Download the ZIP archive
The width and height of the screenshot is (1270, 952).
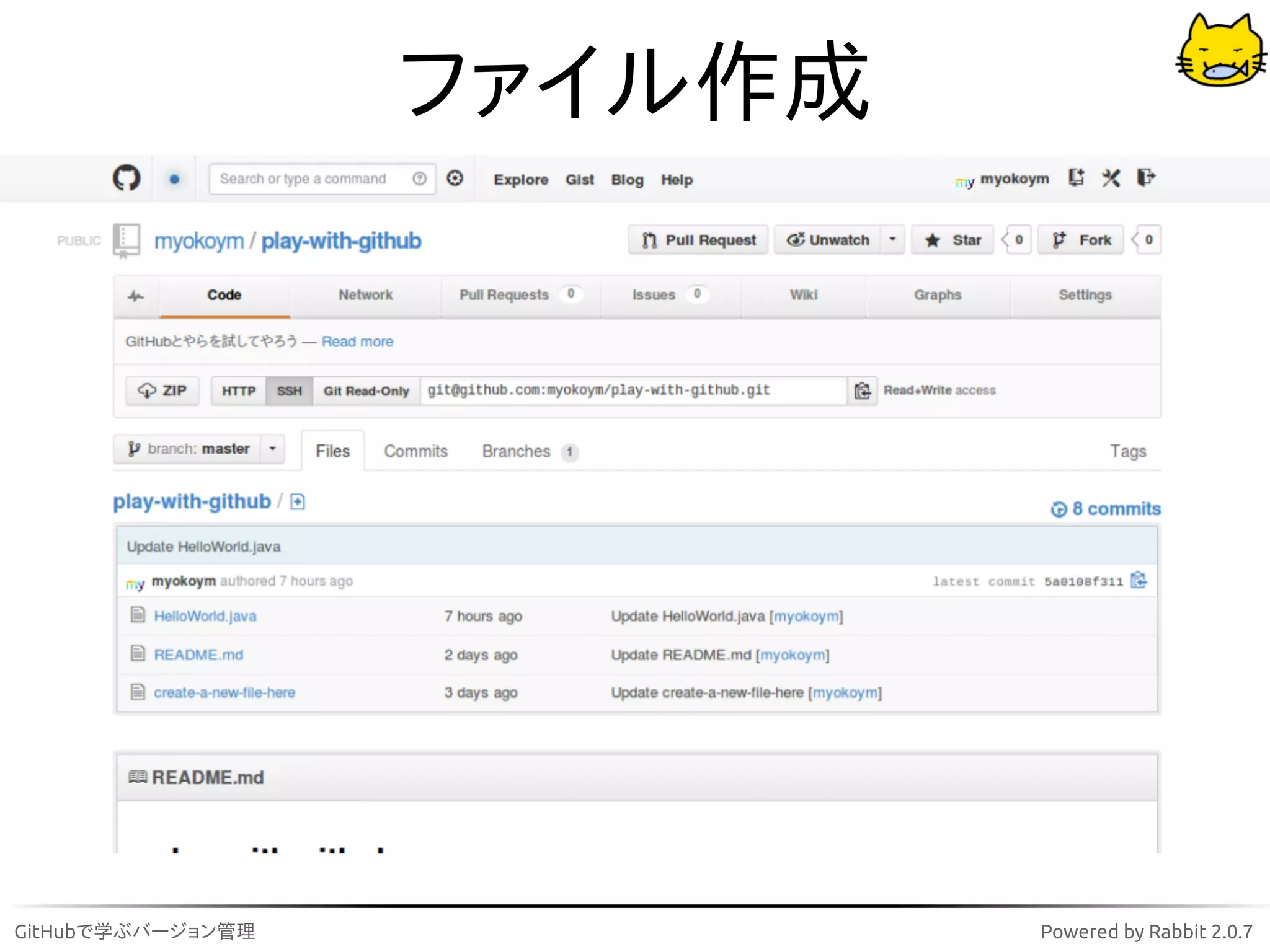pos(162,390)
